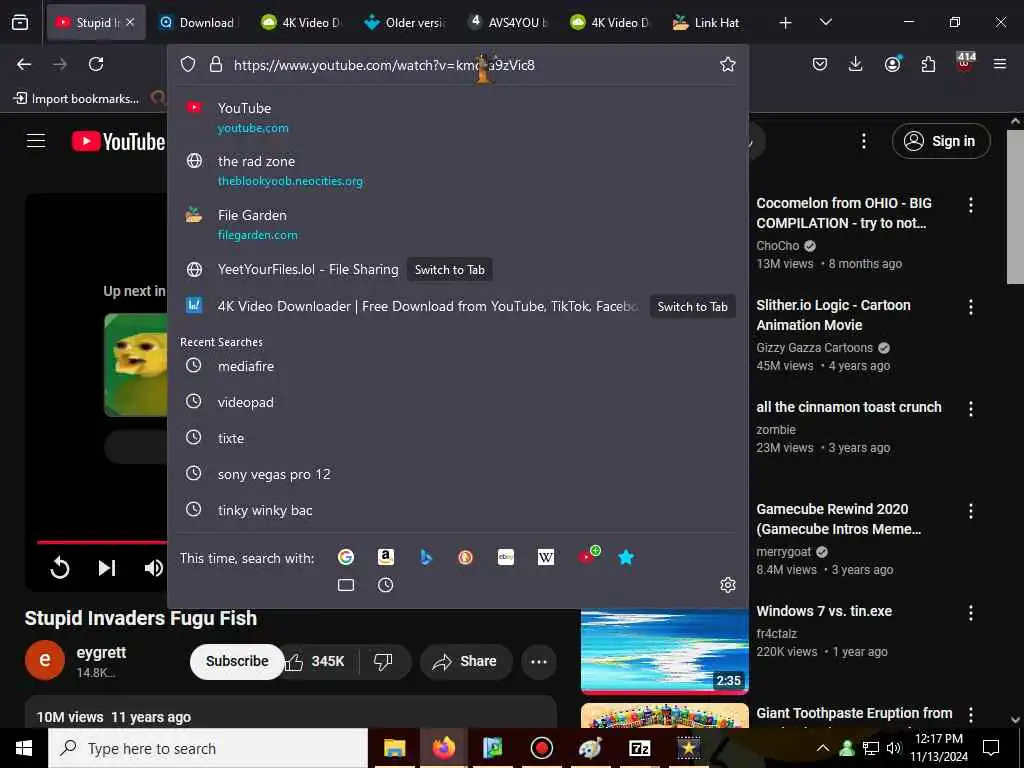This screenshot has width=1024, height=768.
Task: Choose recent search sony vegas pro 12
Action: 458,474
